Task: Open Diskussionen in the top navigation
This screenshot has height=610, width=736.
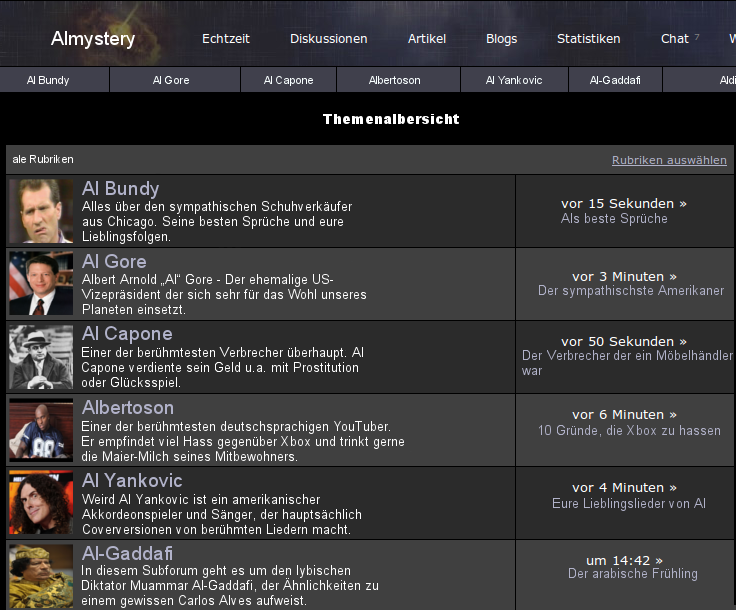Action: pyautogui.click(x=329, y=39)
